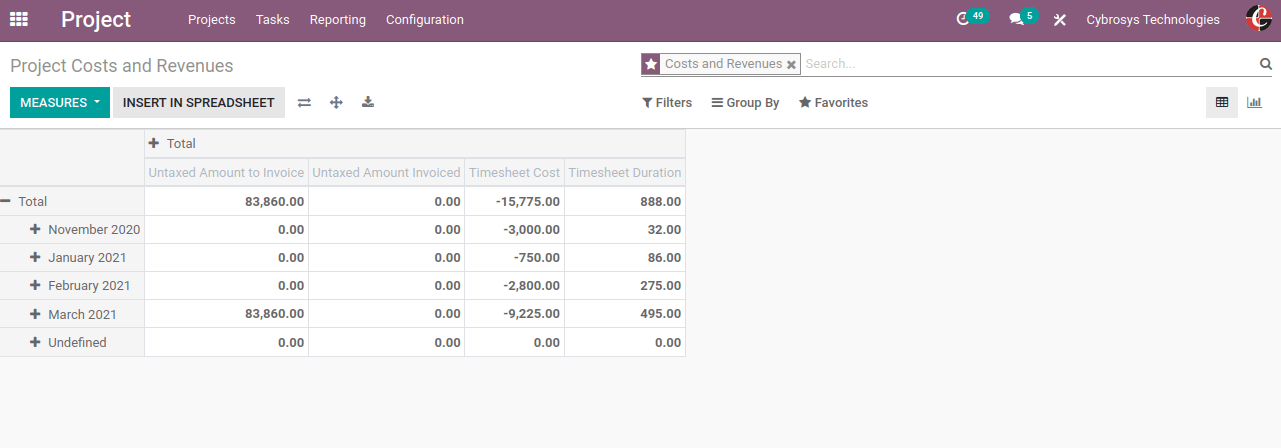Viewport: 1281px width, 448px height.
Task: Sort by Timesheet Cost column
Action: (514, 172)
